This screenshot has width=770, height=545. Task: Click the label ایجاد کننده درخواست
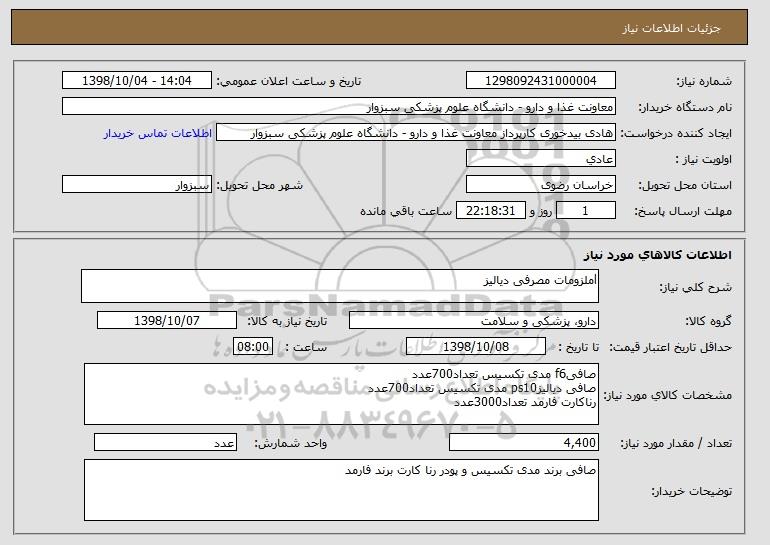[676, 133]
